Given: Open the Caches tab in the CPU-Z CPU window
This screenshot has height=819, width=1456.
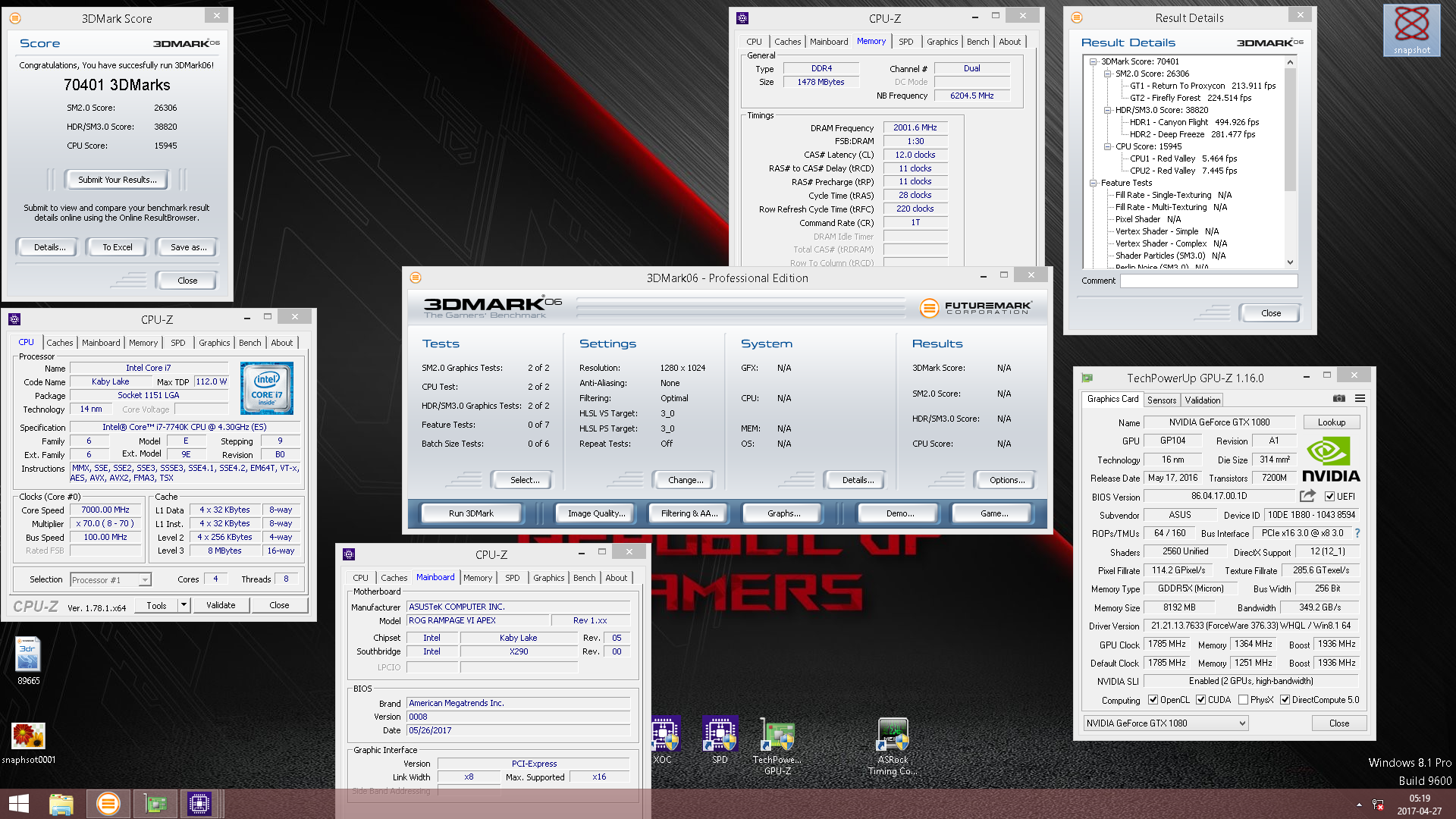Looking at the screenshot, I should click(x=60, y=343).
